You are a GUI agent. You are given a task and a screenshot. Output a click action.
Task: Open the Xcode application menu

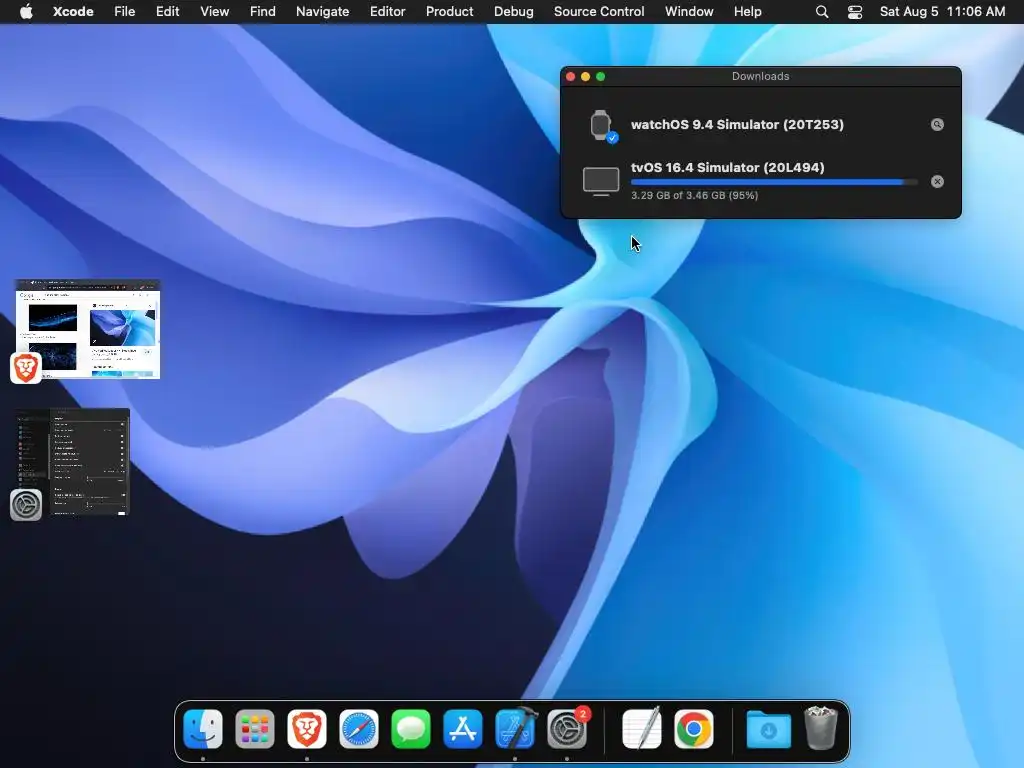pos(73,12)
